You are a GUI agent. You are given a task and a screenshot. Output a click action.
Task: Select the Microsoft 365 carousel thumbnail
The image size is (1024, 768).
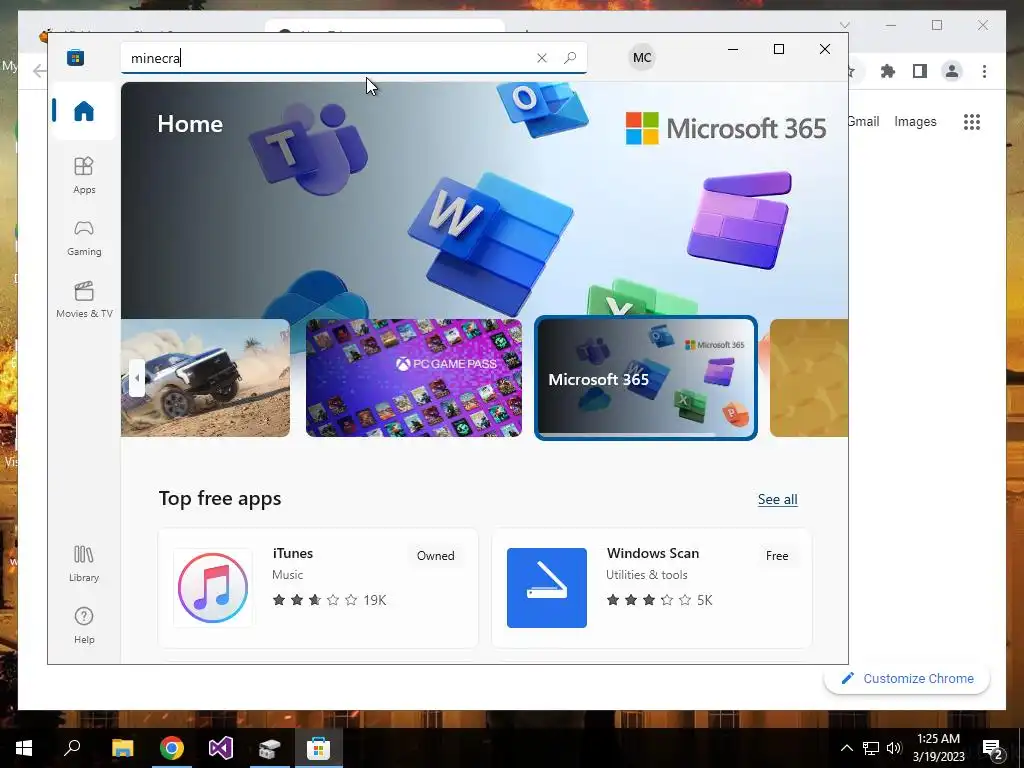click(x=645, y=377)
